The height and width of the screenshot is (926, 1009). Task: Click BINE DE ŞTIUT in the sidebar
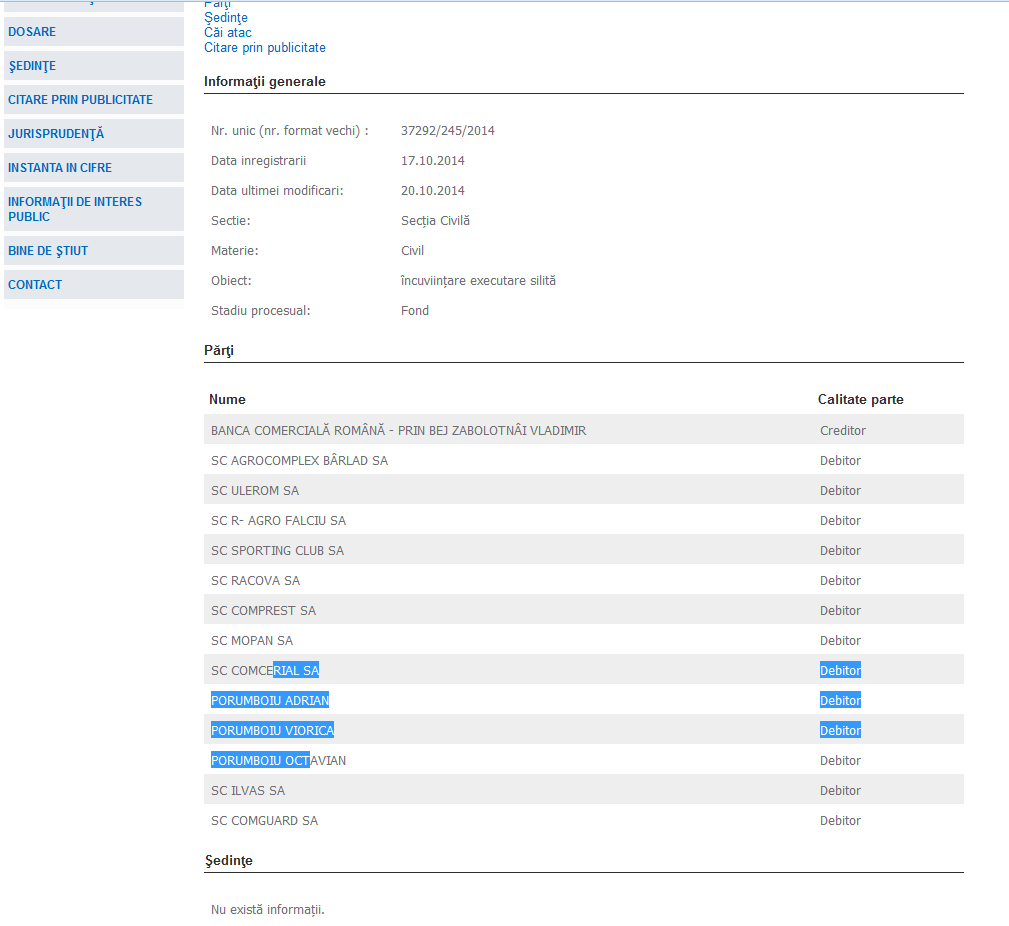48,251
